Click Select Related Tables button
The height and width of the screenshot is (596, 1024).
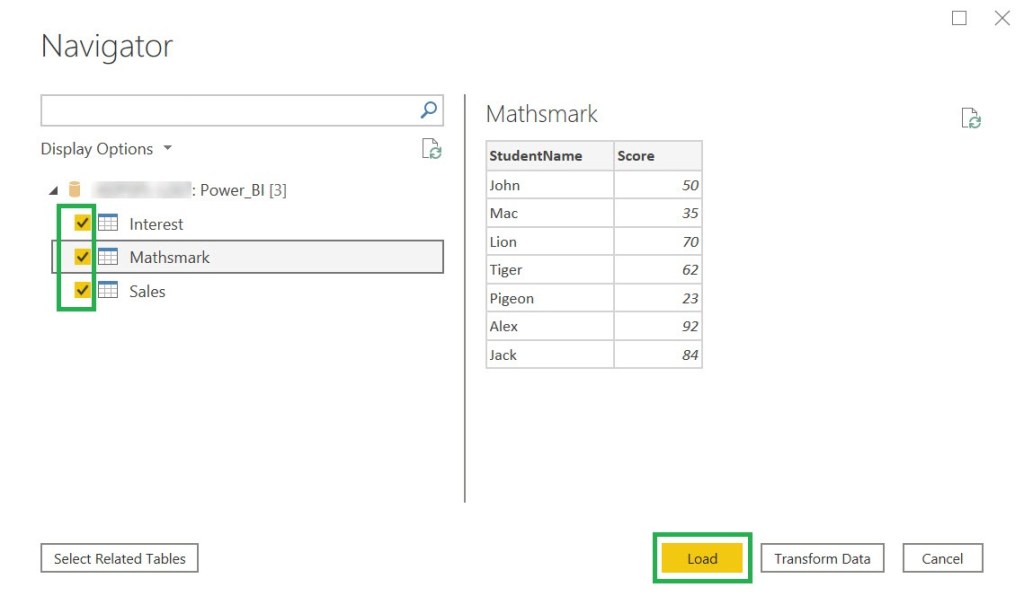[119, 559]
